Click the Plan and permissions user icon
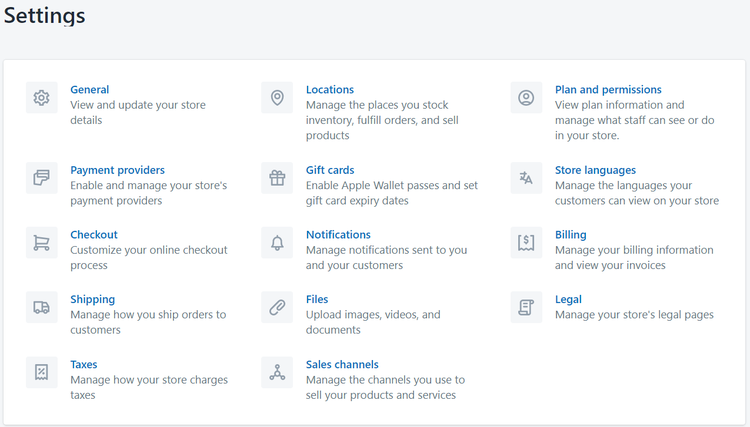The image size is (750, 427). pyautogui.click(x=526, y=98)
